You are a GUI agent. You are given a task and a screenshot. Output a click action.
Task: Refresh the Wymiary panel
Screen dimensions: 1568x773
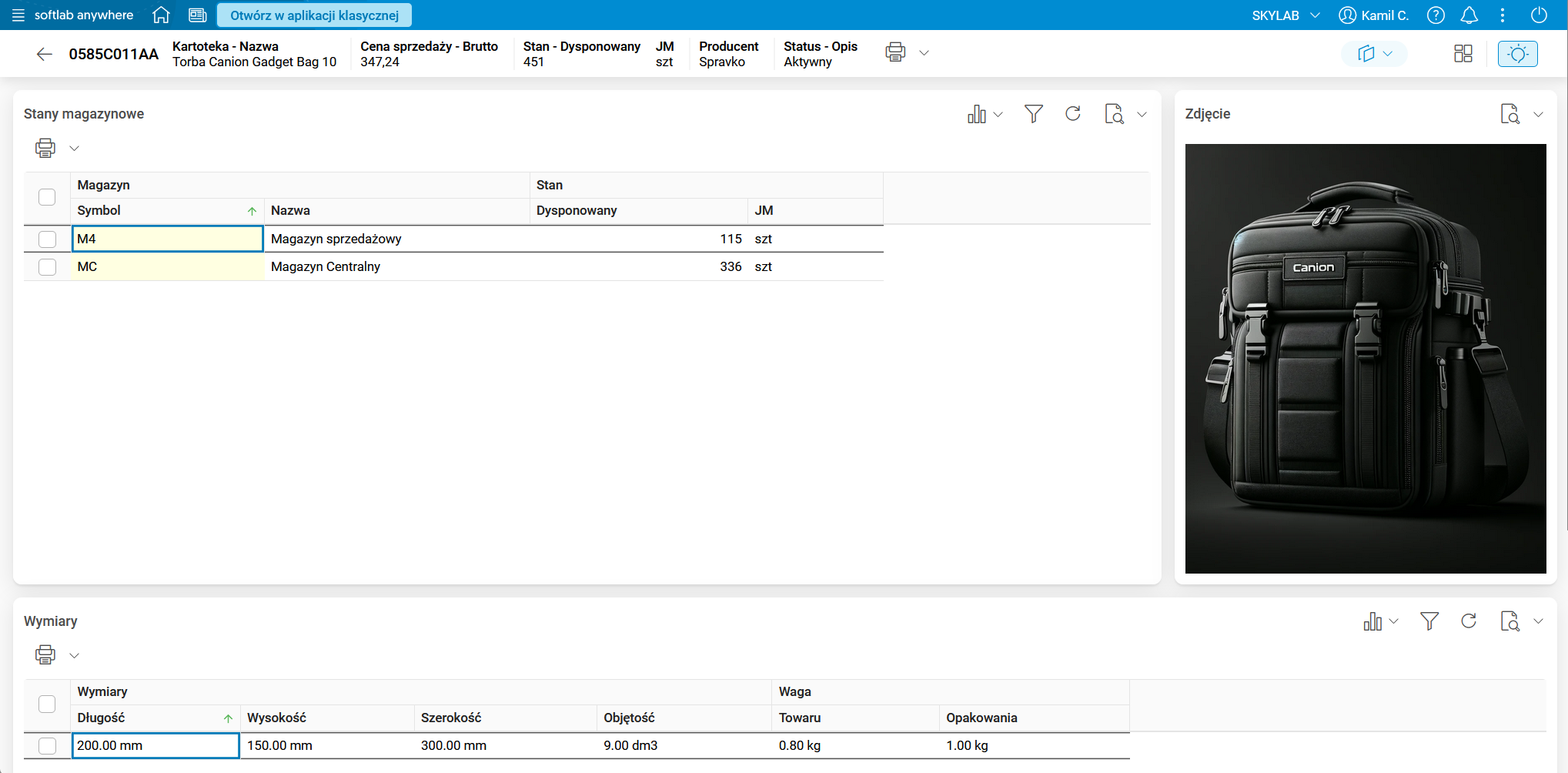pyautogui.click(x=1469, y=621)
